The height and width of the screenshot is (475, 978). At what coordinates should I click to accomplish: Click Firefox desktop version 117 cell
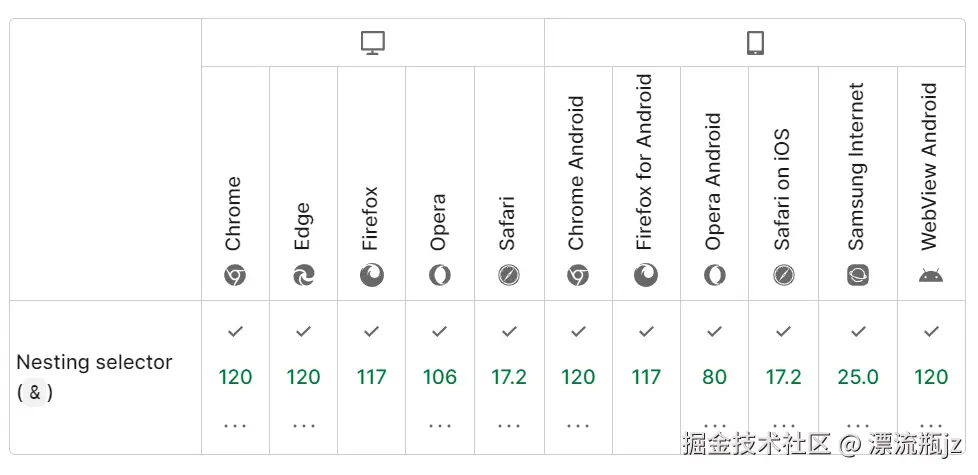[x=372, y=377]
